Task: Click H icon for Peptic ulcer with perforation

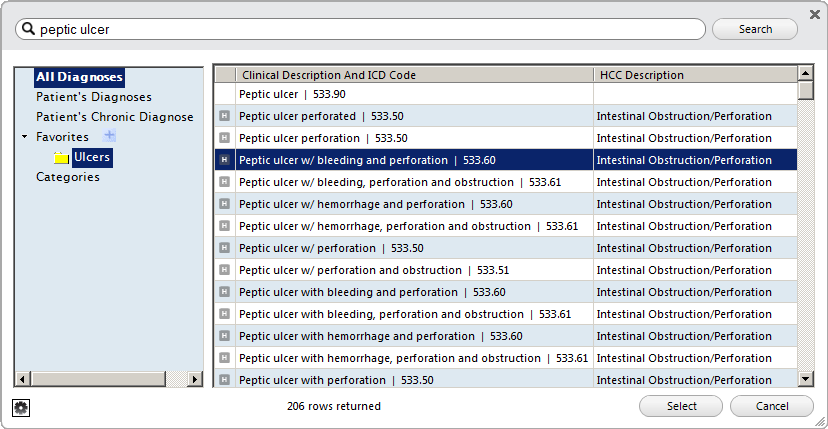Action: pyautogui.click(x=224, y=380)
